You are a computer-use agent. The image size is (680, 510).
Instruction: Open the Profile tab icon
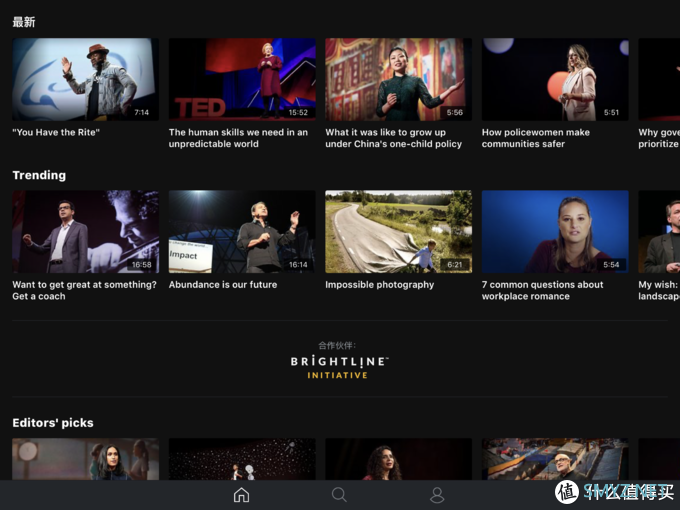pos(437,495)
